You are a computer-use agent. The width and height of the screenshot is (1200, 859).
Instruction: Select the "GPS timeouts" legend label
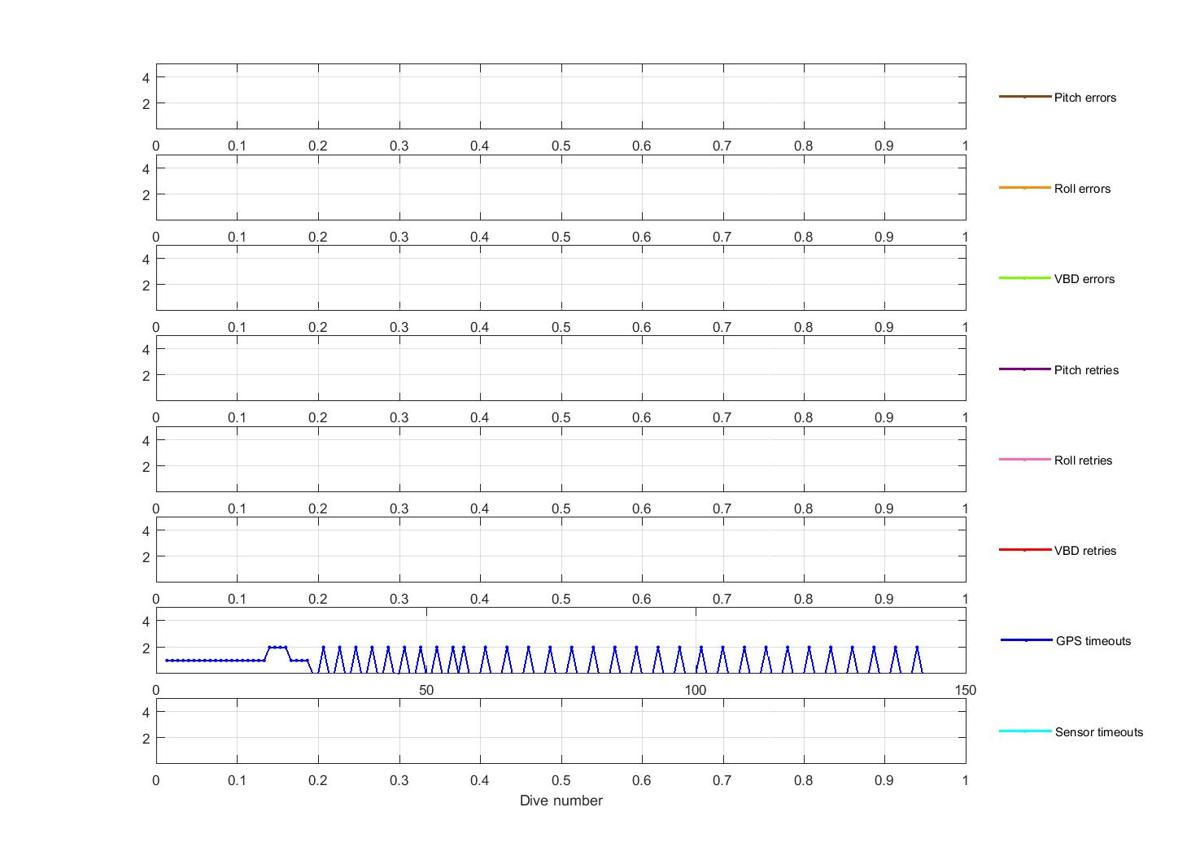pyautogui.click(x=1093, y=641)
